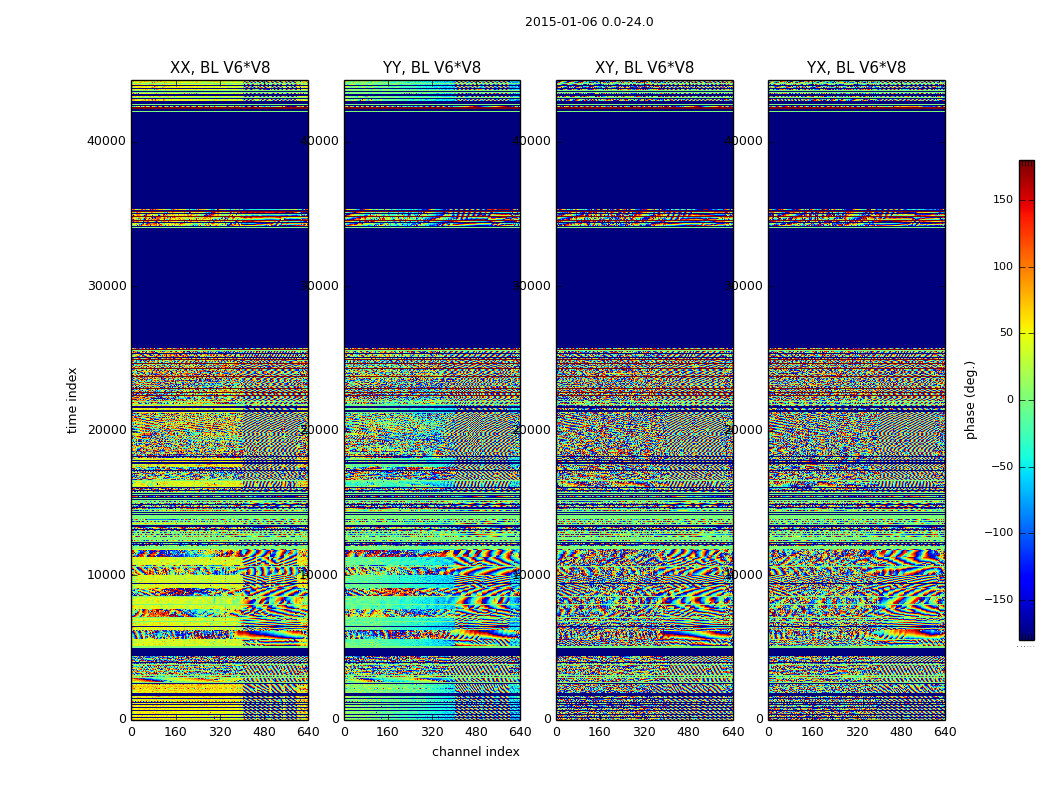Click the 'channel index' x-axis label
This screenshot has height=800, width=1050.
(x=475, y=752)
